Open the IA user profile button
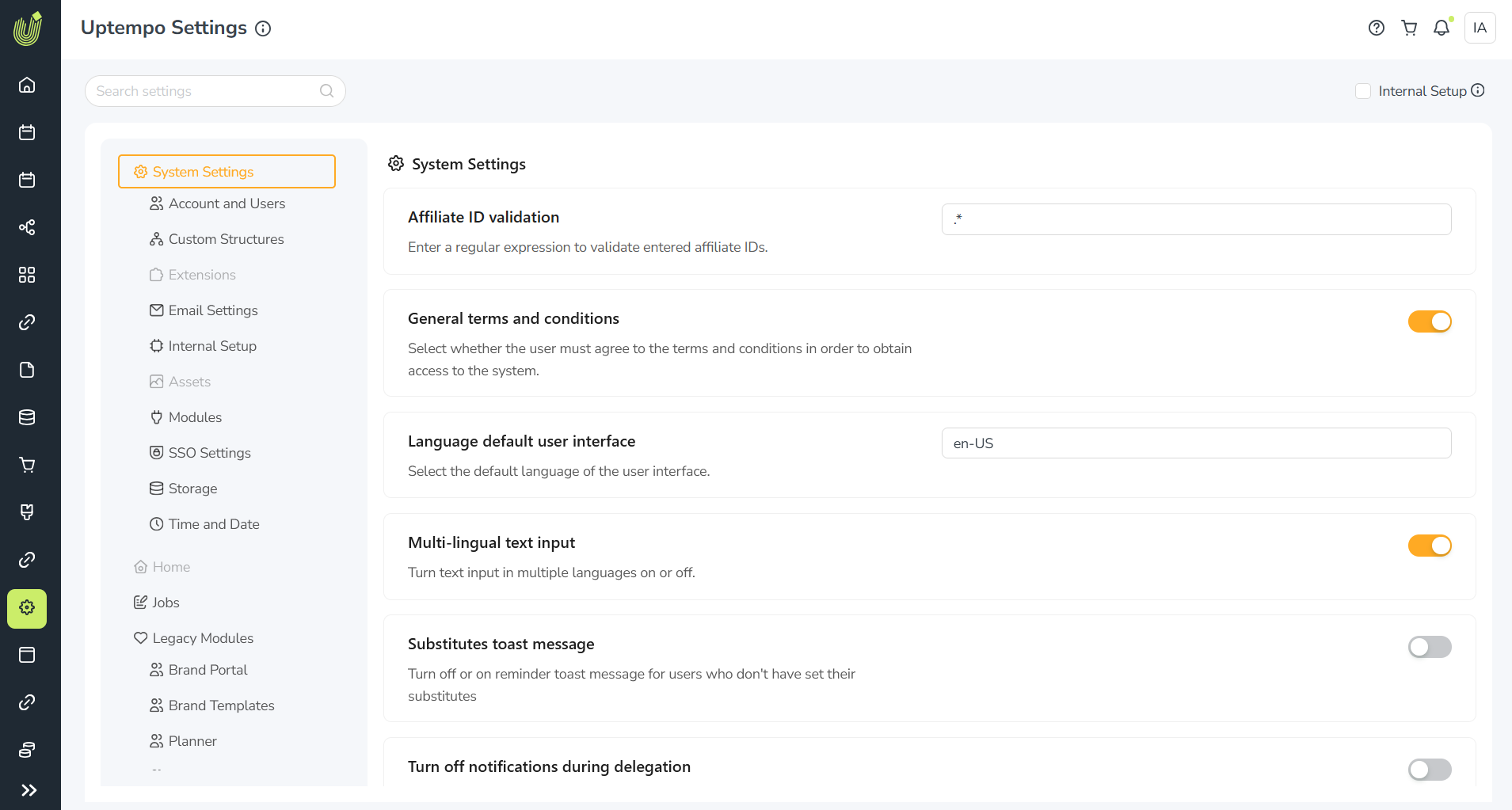Screen dimensions: 1512x810 (1480, 28)
